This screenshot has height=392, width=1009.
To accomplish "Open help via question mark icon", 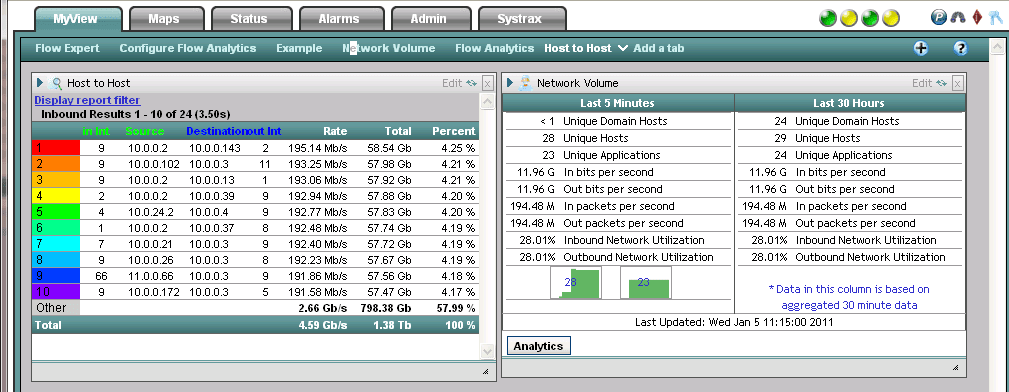I will pyautogui.click(x=961, y=48).
